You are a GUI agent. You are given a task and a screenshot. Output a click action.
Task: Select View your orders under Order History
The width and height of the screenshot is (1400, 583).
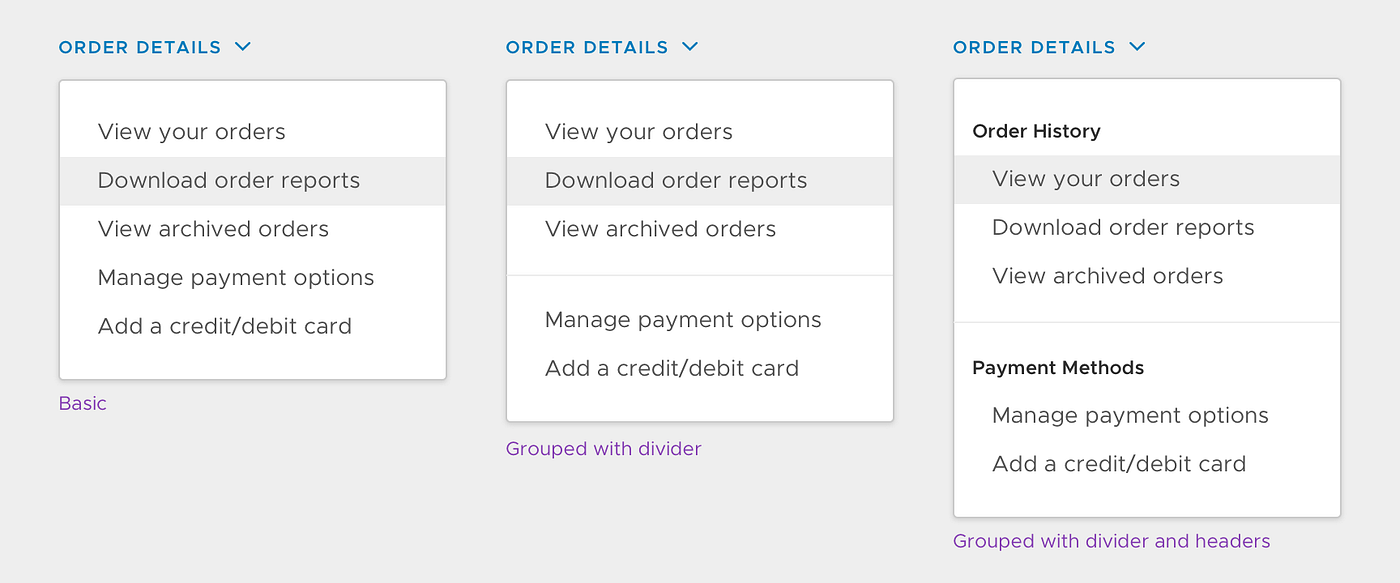pos(1086,178)
